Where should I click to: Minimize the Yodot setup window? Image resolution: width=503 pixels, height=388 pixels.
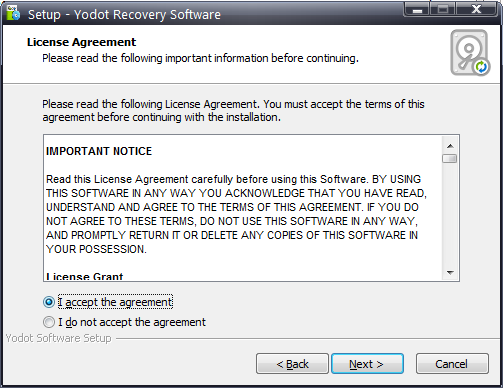[x=417, y=9]
